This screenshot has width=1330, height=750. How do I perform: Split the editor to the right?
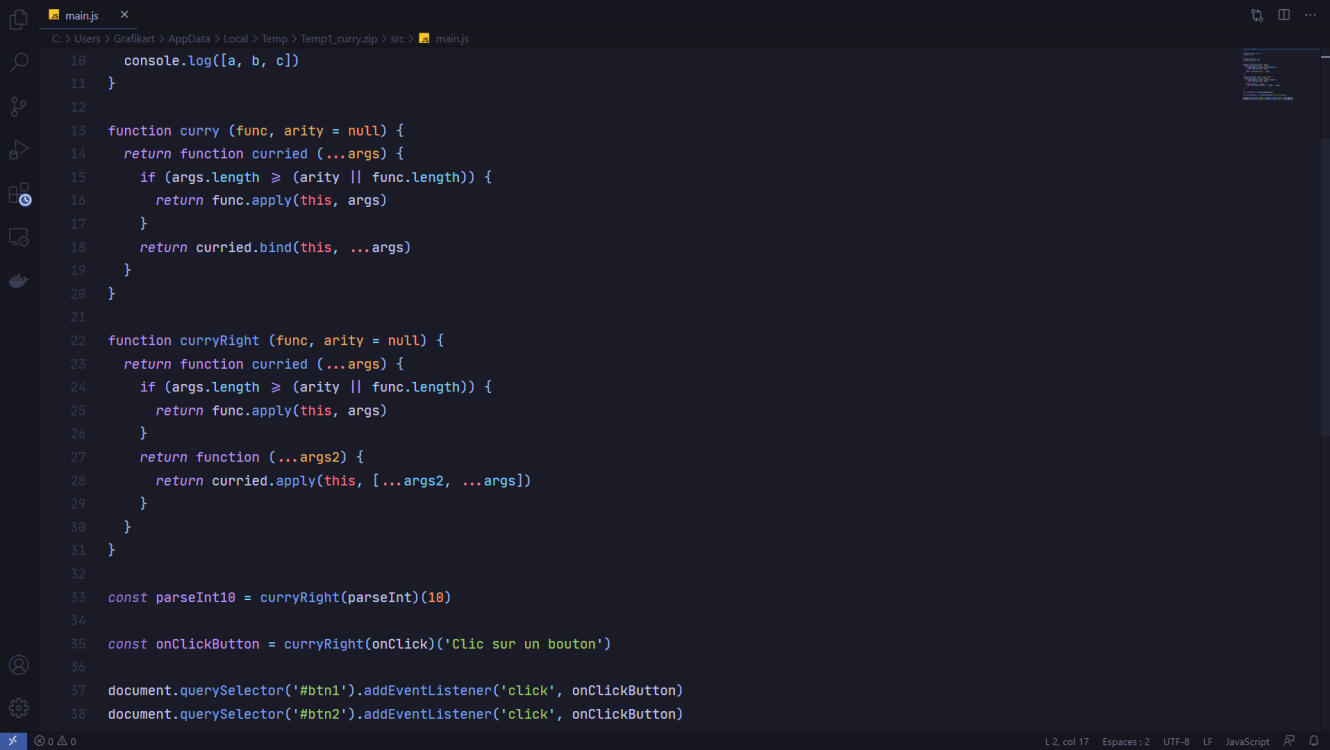click(x=1284, y=15)
